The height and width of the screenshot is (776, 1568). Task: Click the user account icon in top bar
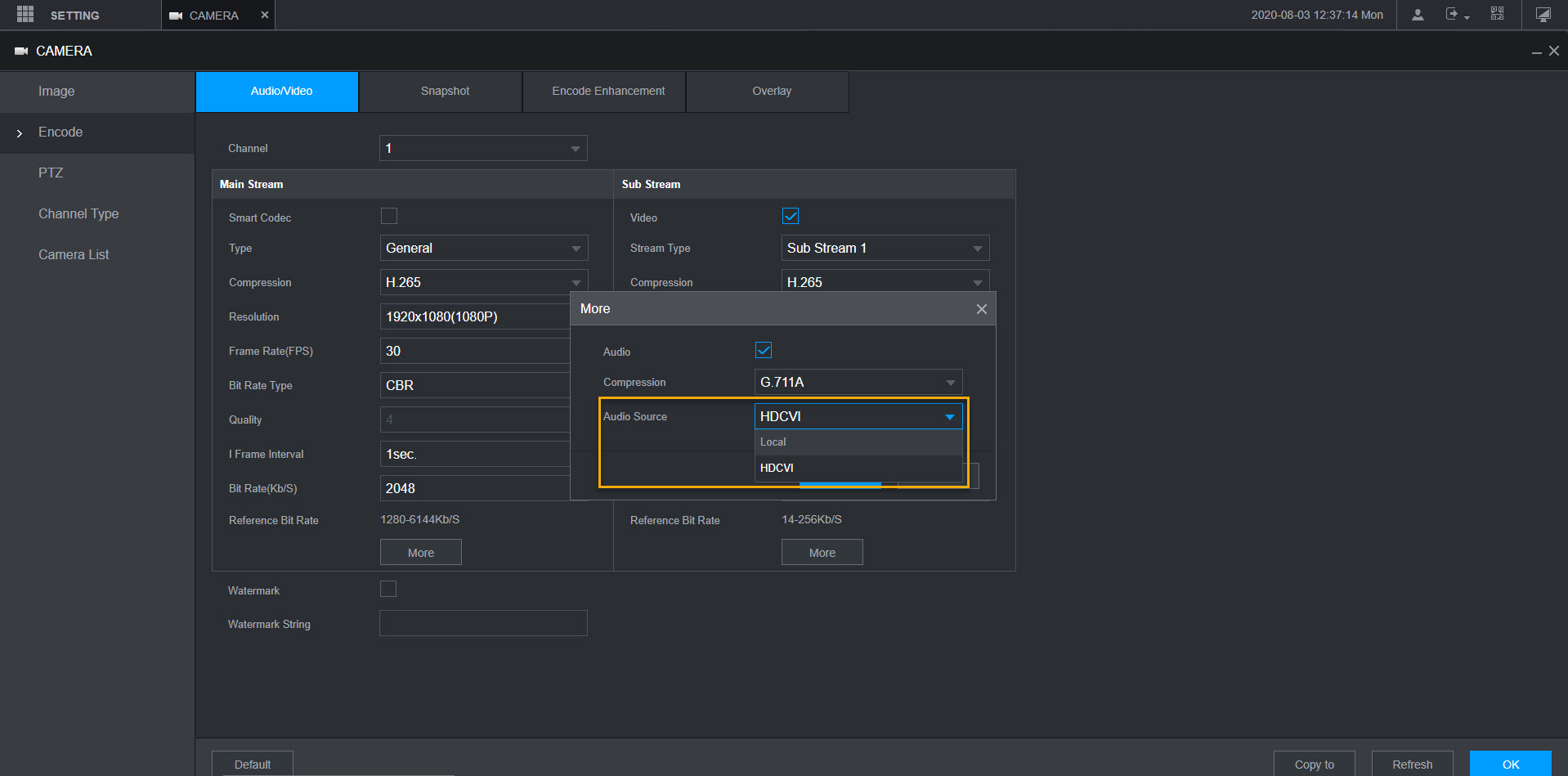[1418, 15]
